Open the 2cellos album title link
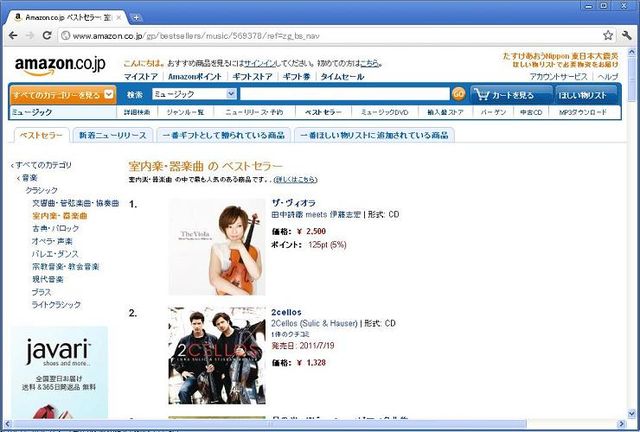The width and height of the screenshot is (640, 432). point(286,312)
